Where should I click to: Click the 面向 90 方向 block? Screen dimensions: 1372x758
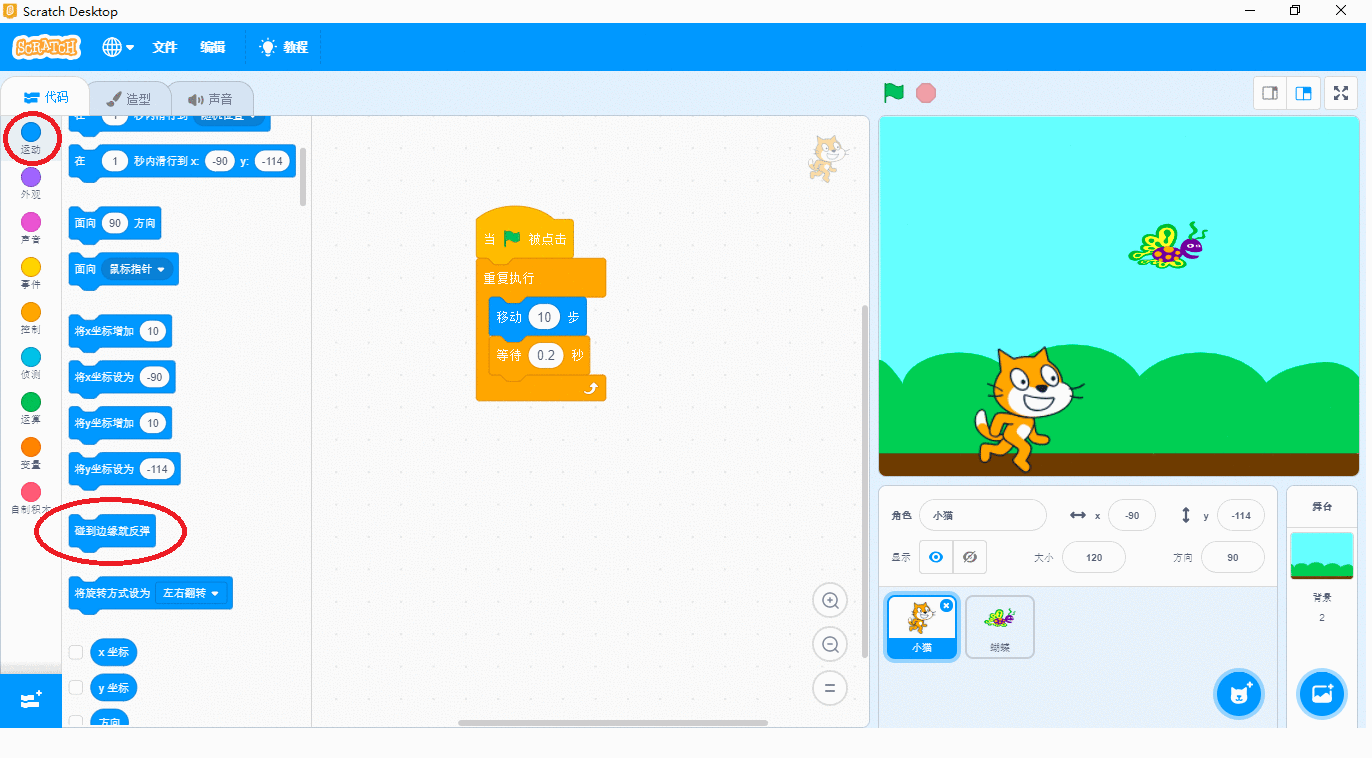point(114,224)
